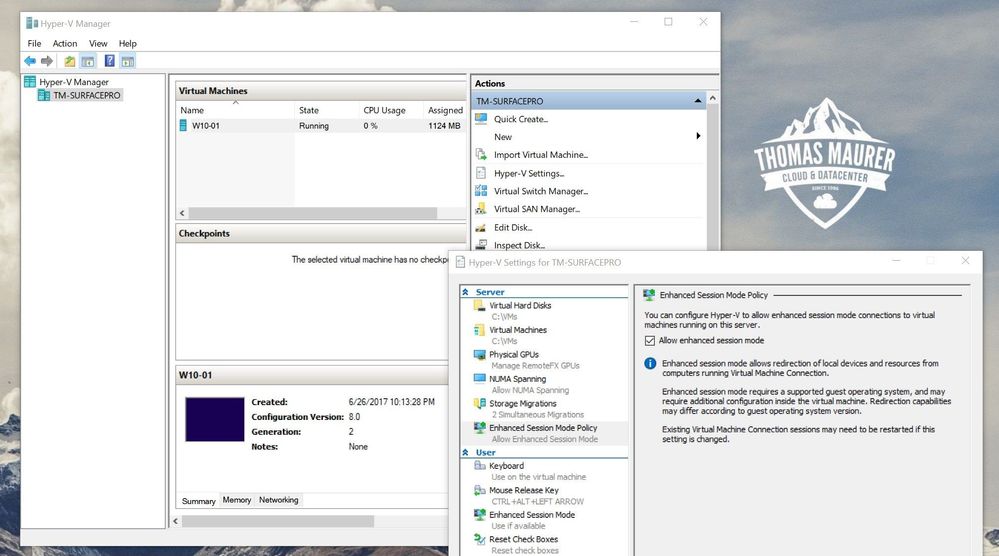Sort virtual machines by CPU Usage column
Screen dimensions: 999x556
click(392, 110)
